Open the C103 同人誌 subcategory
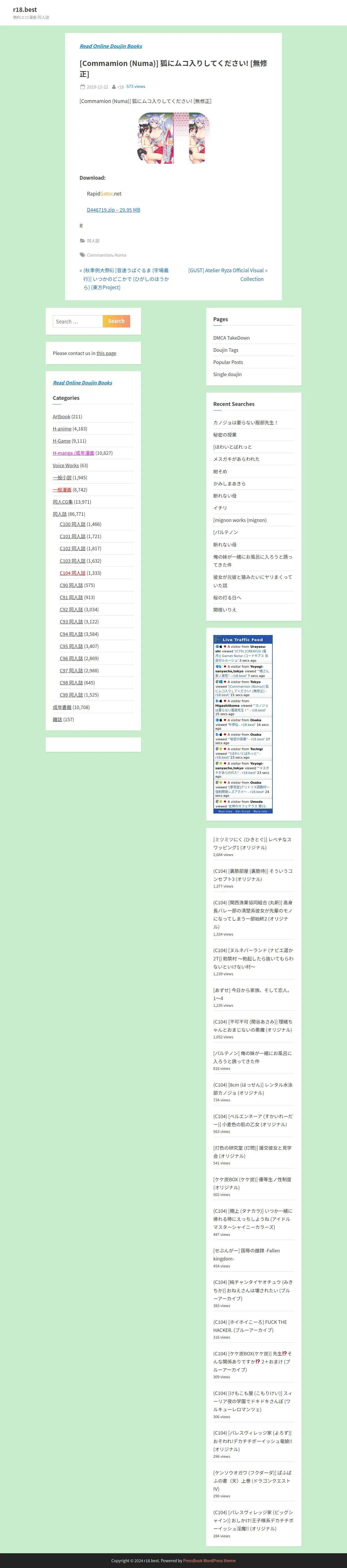 tap(73, 561)
